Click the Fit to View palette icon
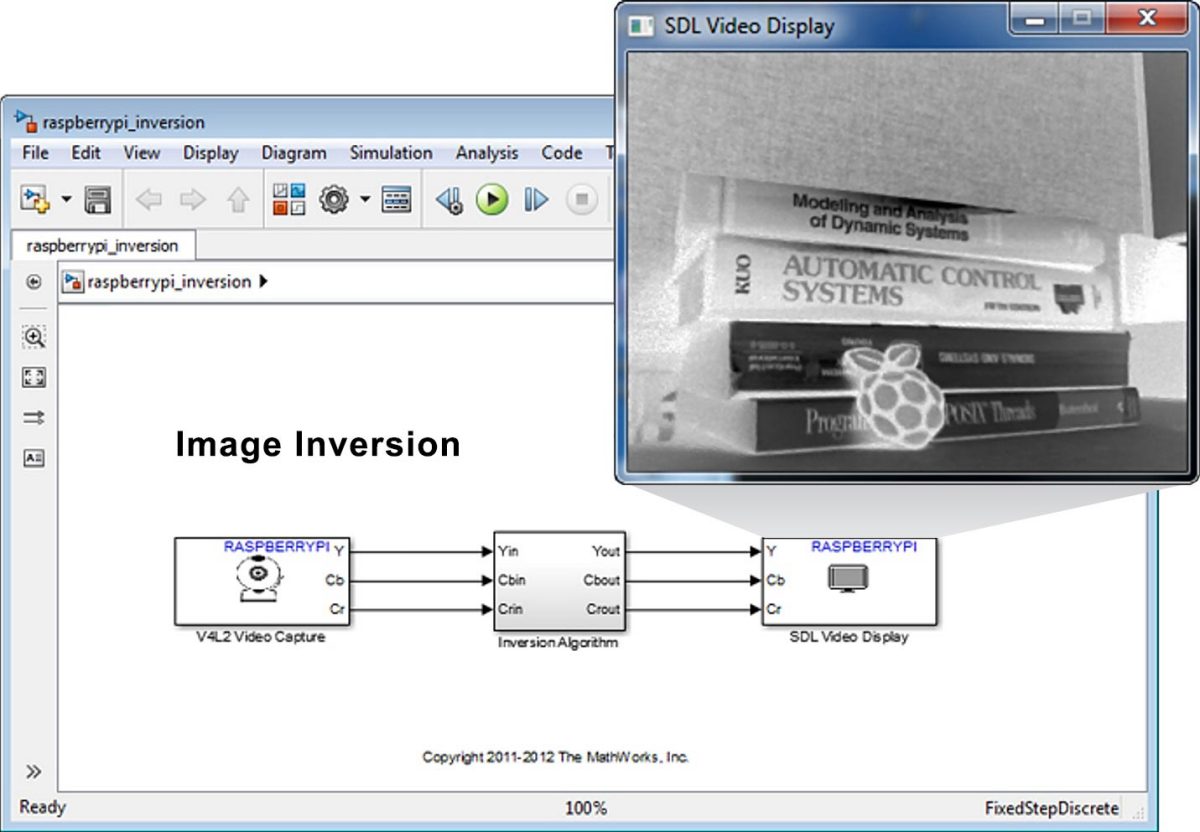 coord(34,378)
